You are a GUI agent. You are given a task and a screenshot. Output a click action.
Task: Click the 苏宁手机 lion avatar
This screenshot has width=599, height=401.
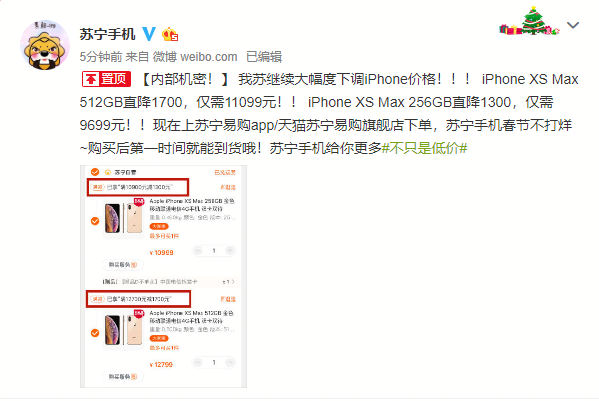coord(45,45)
